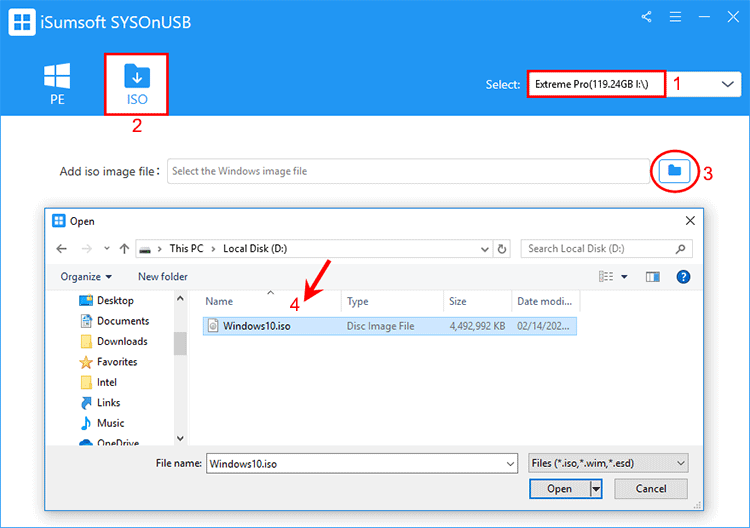Open recent locations dropdown arrow

pyautogui.click(x=107, y=249)
